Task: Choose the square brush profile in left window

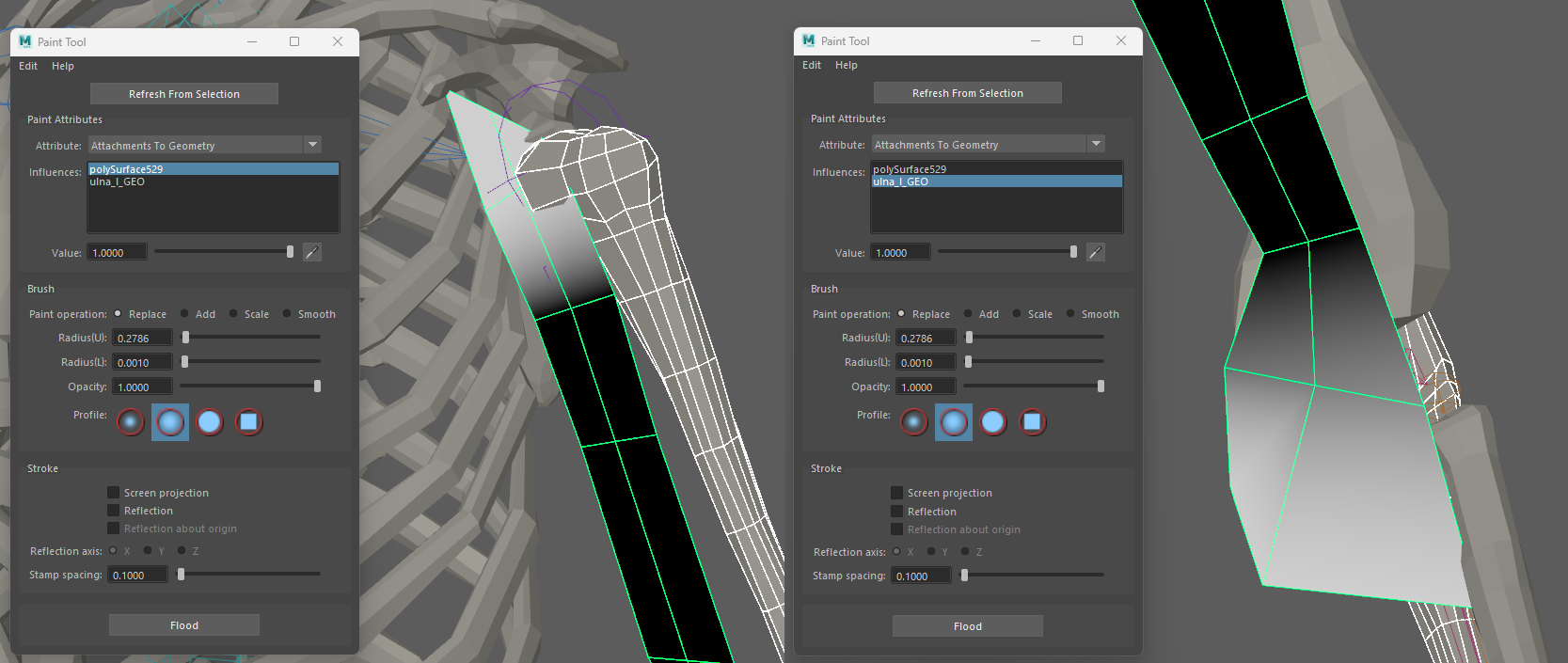Action: click(248, 422)
